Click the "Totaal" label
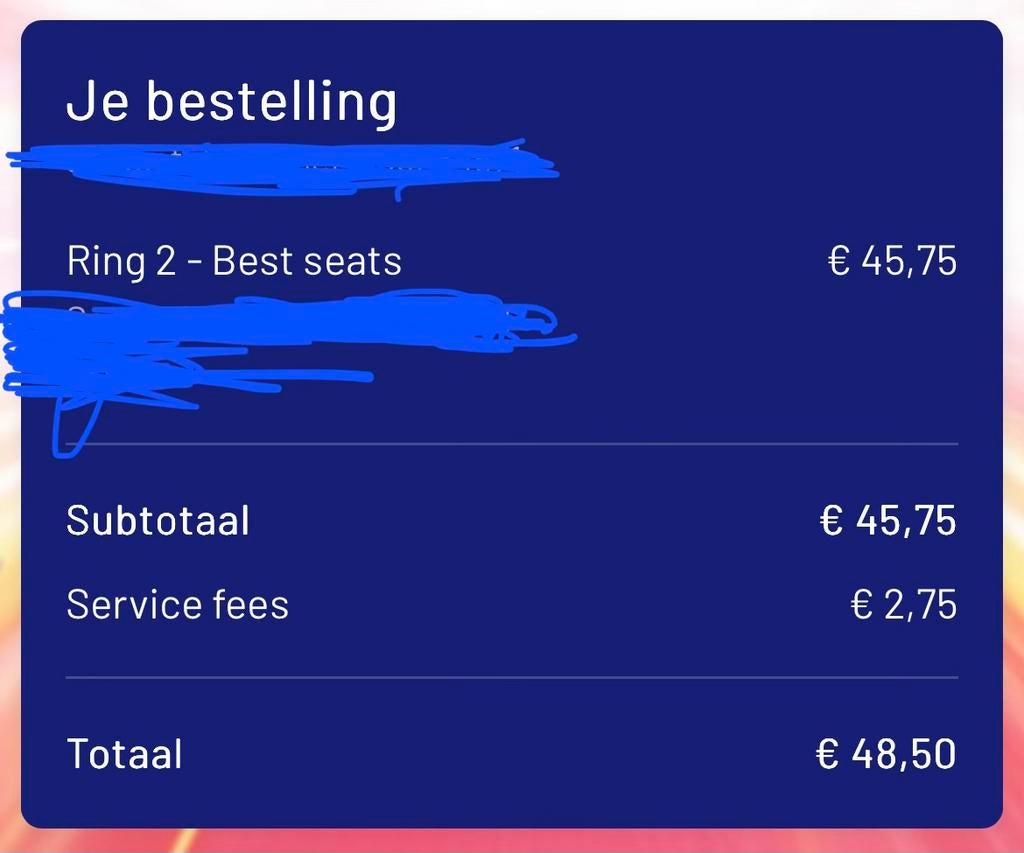This screenshot has height=853, width=1024. [124, 753]
